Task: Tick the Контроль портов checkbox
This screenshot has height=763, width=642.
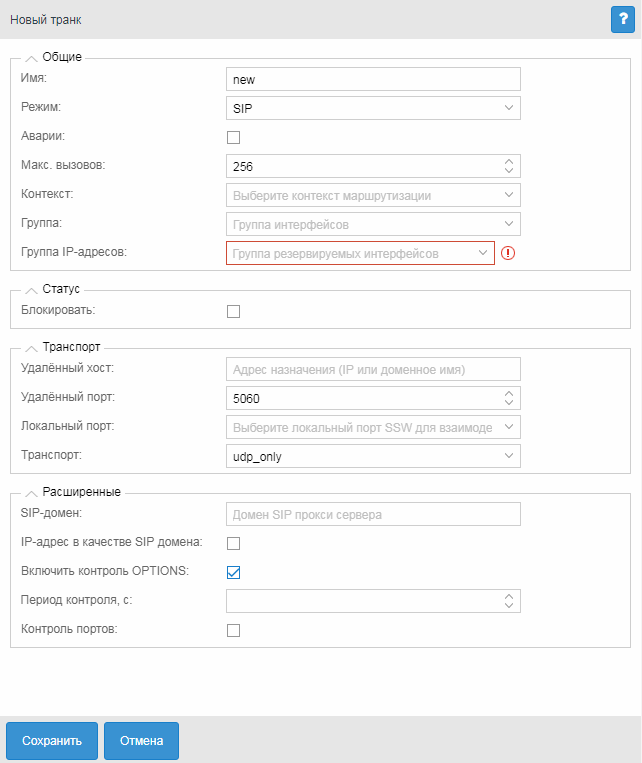Action: tap(234, 631)
